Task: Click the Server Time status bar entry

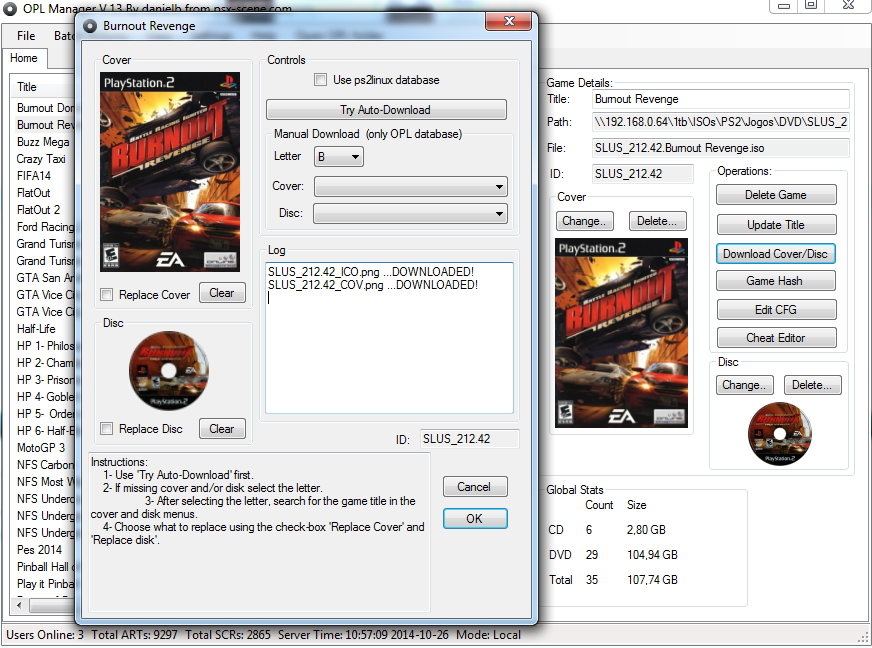Action: (364, 635)
